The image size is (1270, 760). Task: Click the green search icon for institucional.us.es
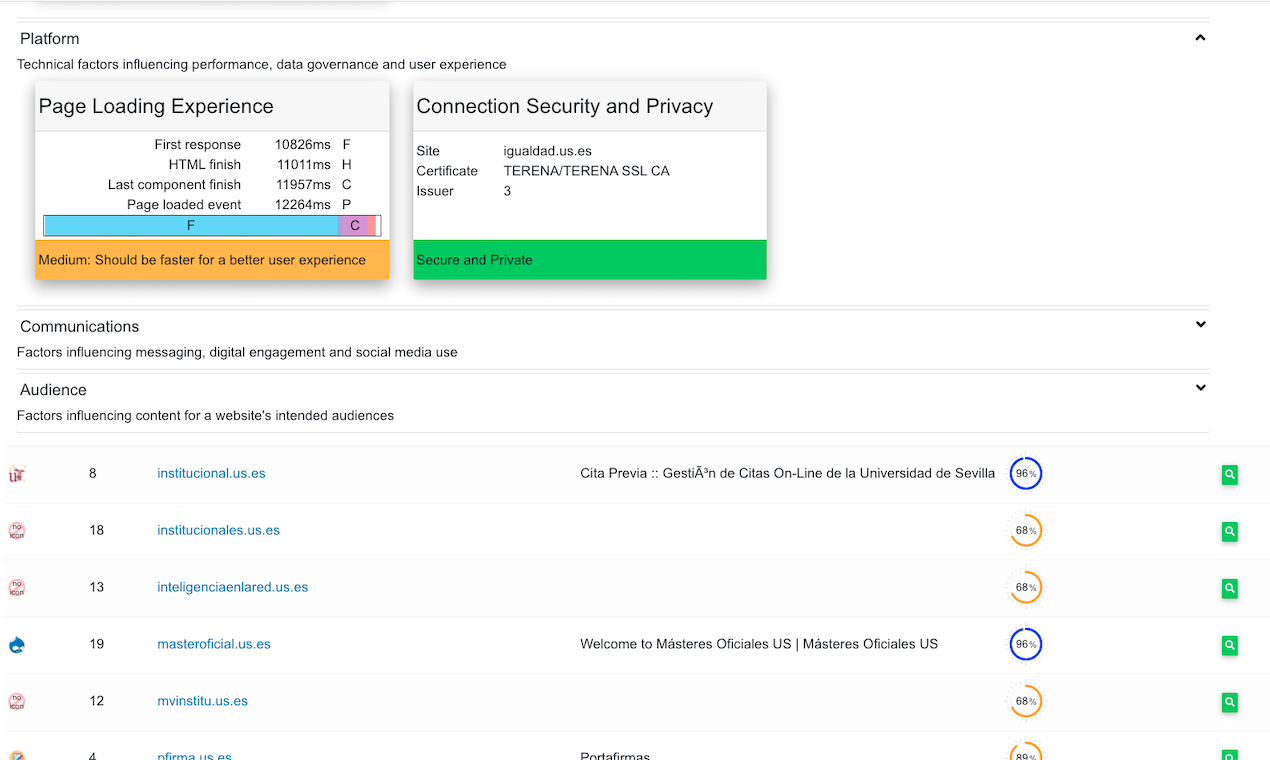click(1230, 475)
